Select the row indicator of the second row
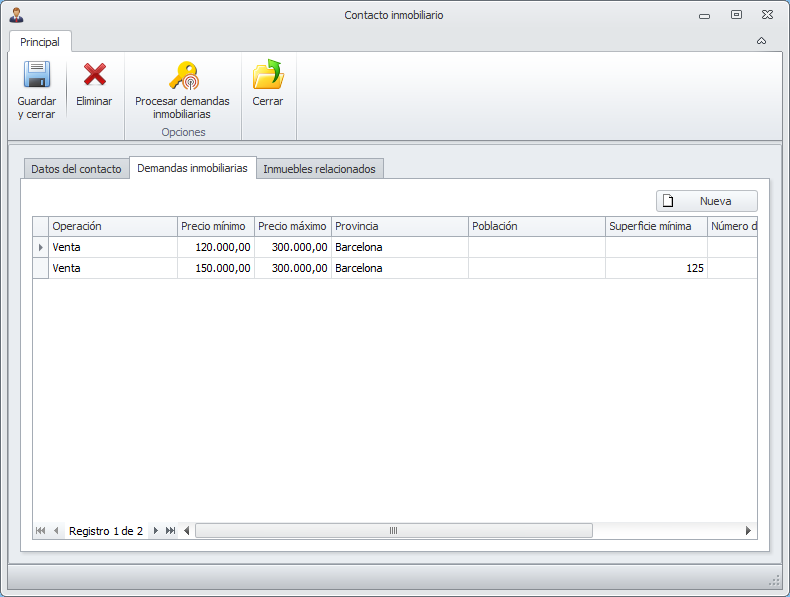 tap(40, 268)
